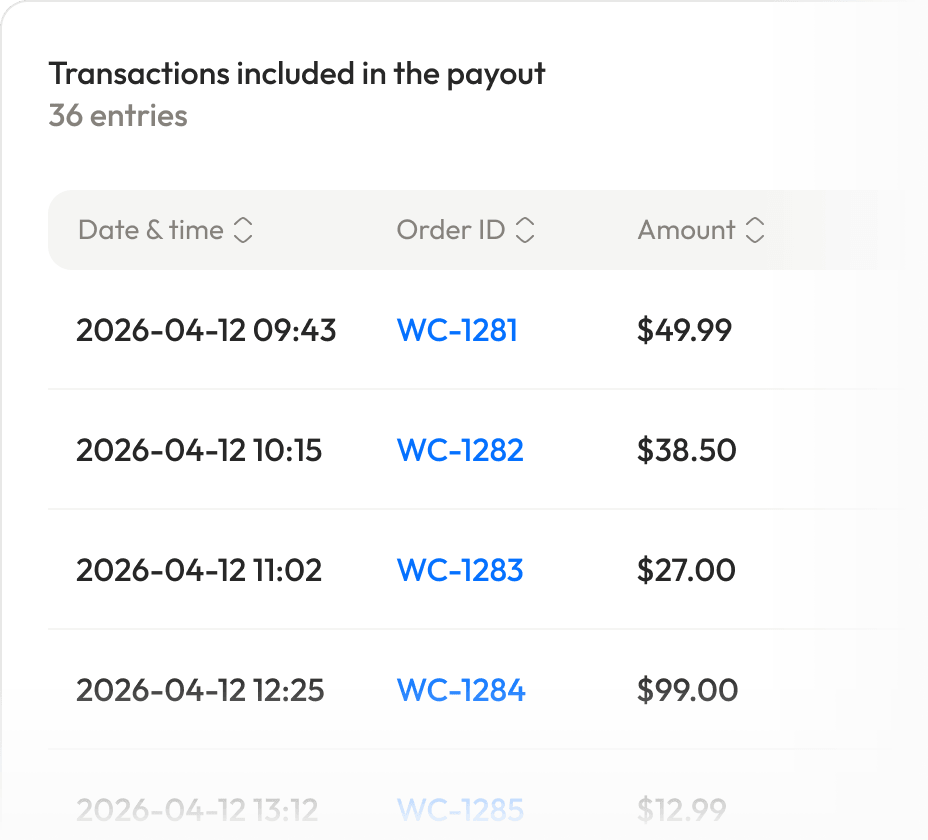Toggle Amount column sort arrows
The width and height of the screenshot is (928, 840).
tap(755, 231)
